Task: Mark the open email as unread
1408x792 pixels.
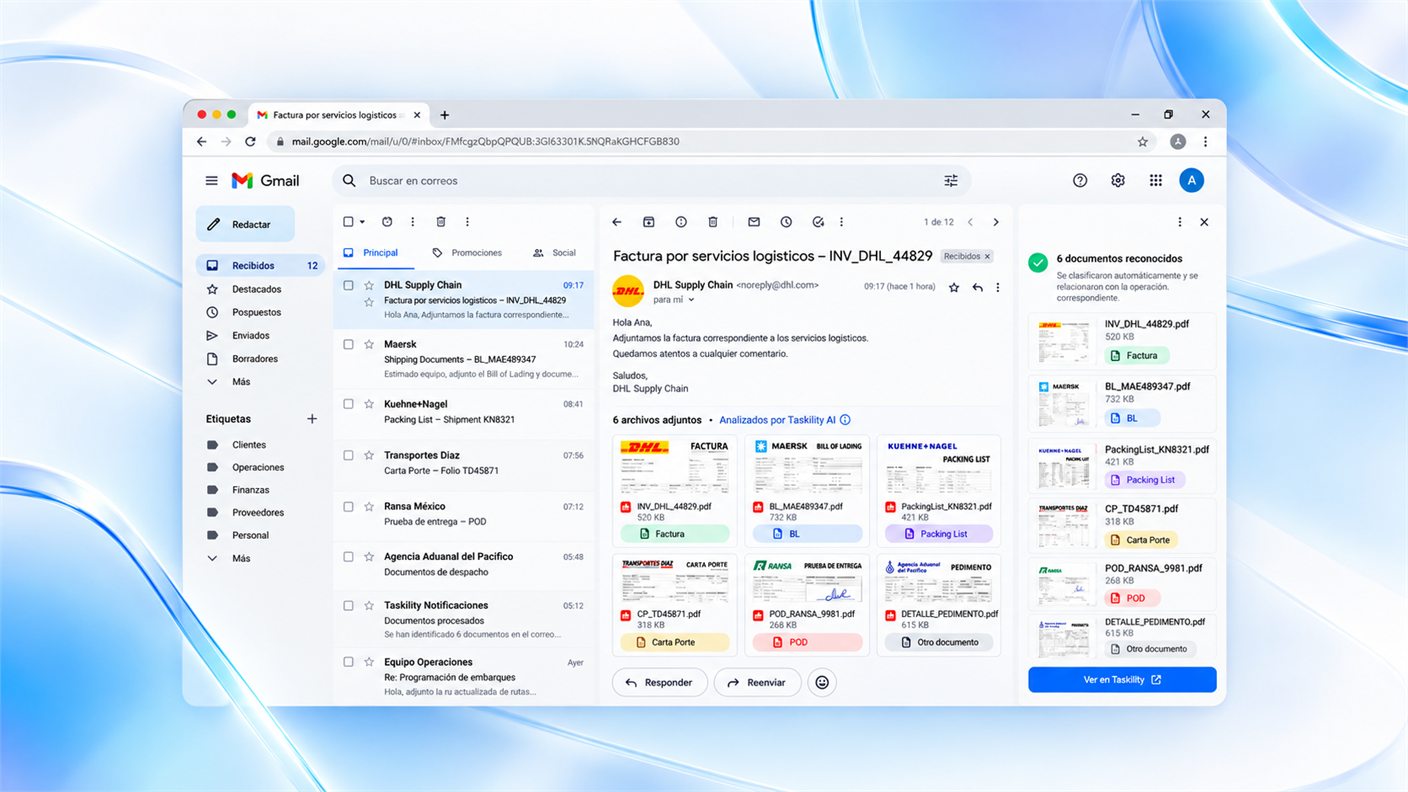Action: (x=754, y=222)
